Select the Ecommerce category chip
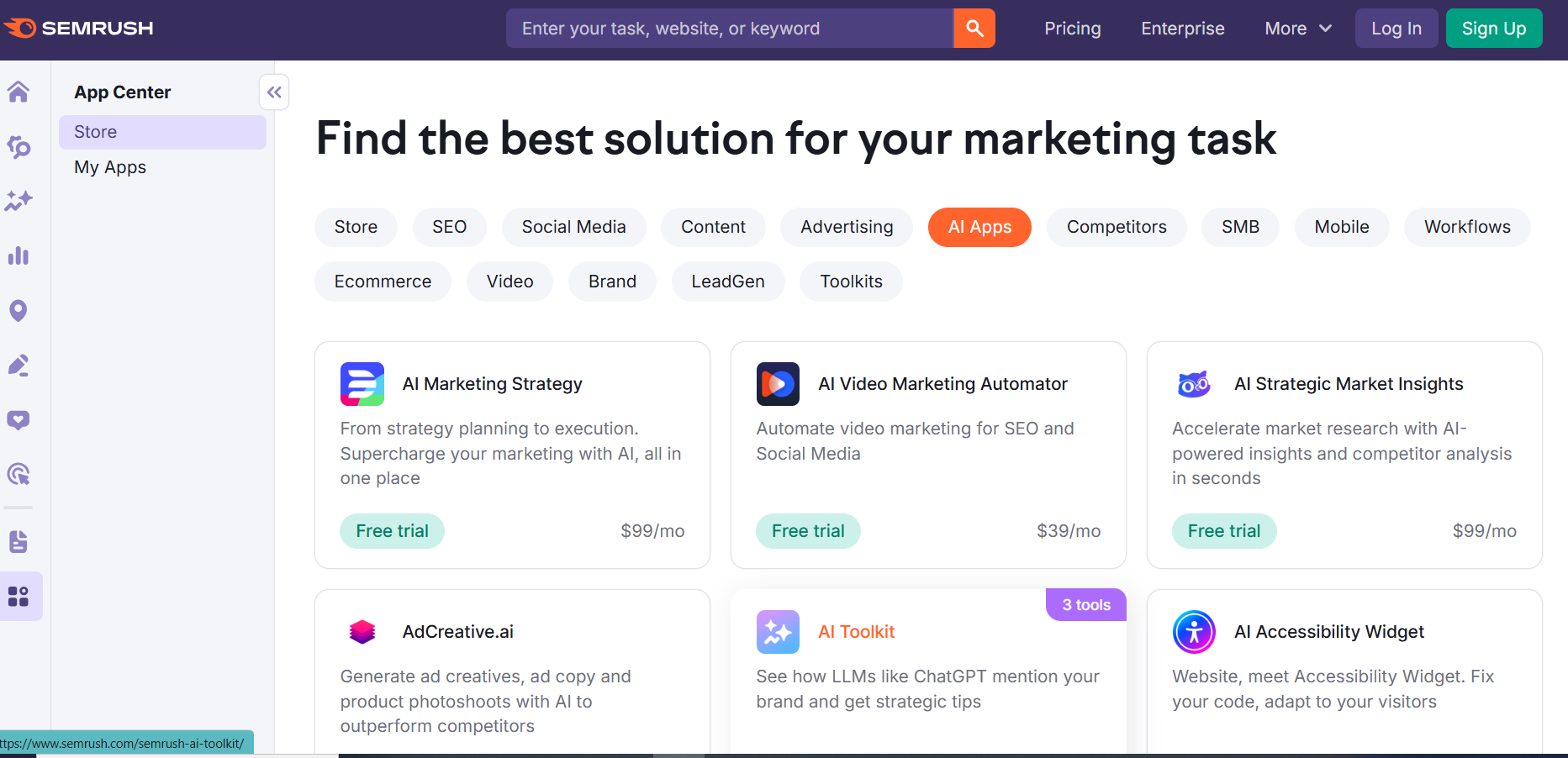Screen dimensions: 1568x758 (x=383, y=282)
